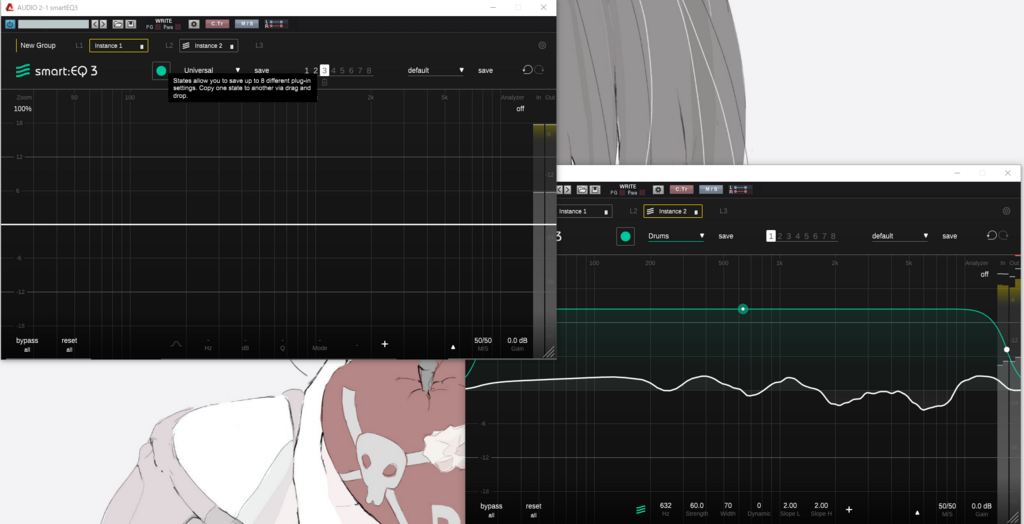The height and width of the screenshot is (524, 1024).
Task: Click the New Group label
Action: tap(38, 46)
